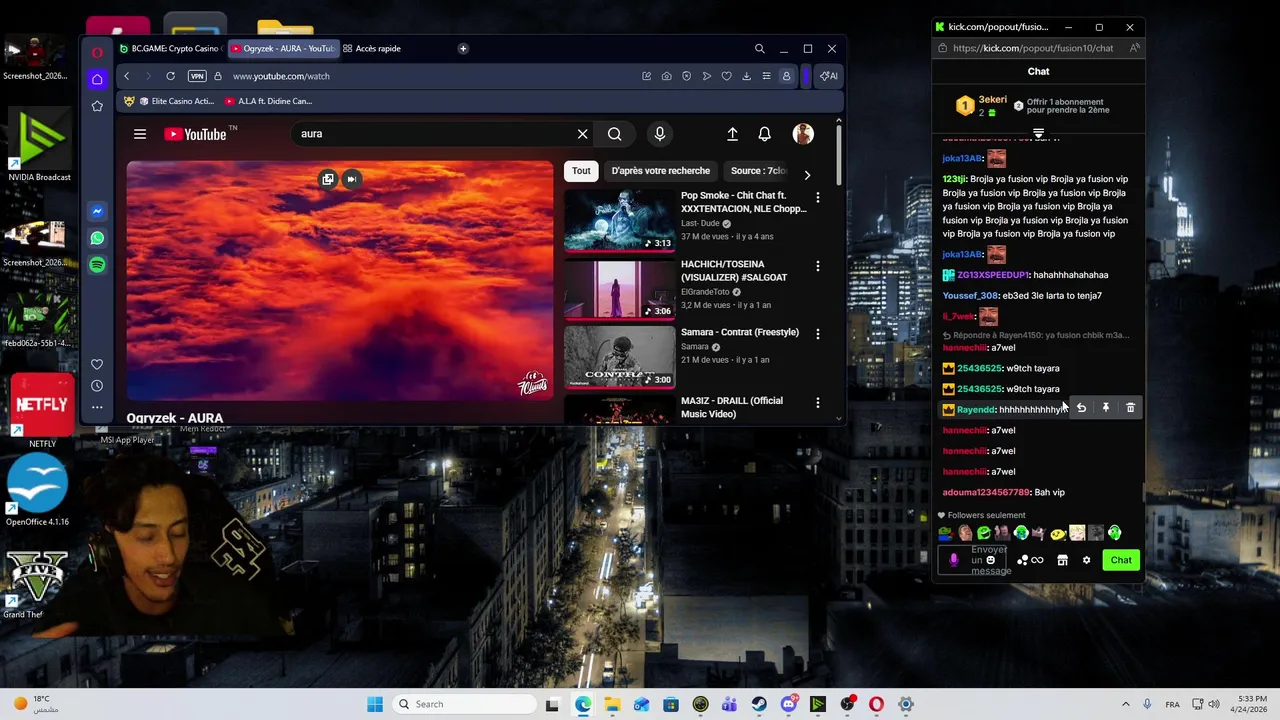
Task: Skip to next video on player overlay
Action: pyautogui.click(x=351, y=179)
